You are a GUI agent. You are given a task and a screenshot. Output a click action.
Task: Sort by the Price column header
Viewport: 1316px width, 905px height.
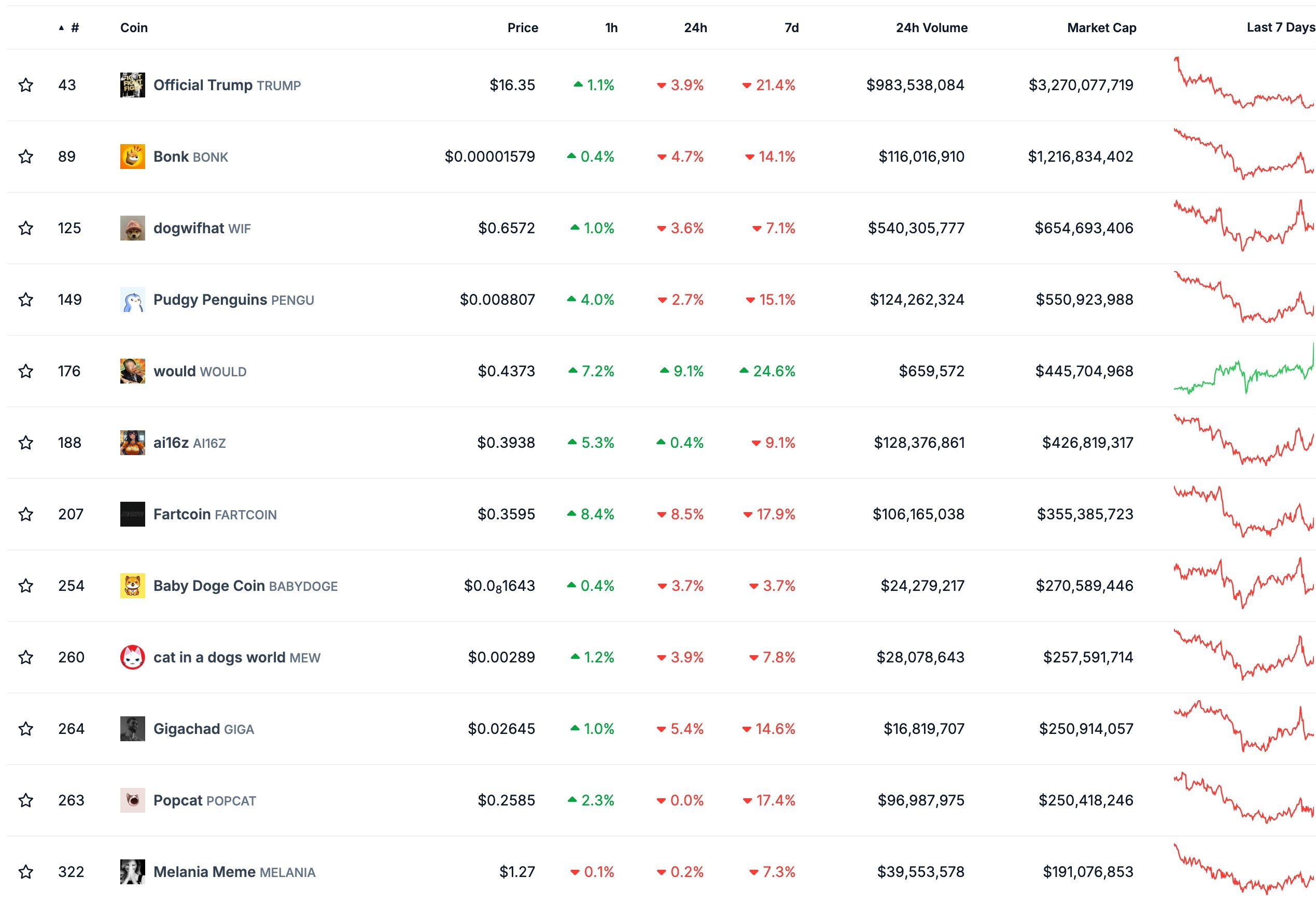click(523, 28)
